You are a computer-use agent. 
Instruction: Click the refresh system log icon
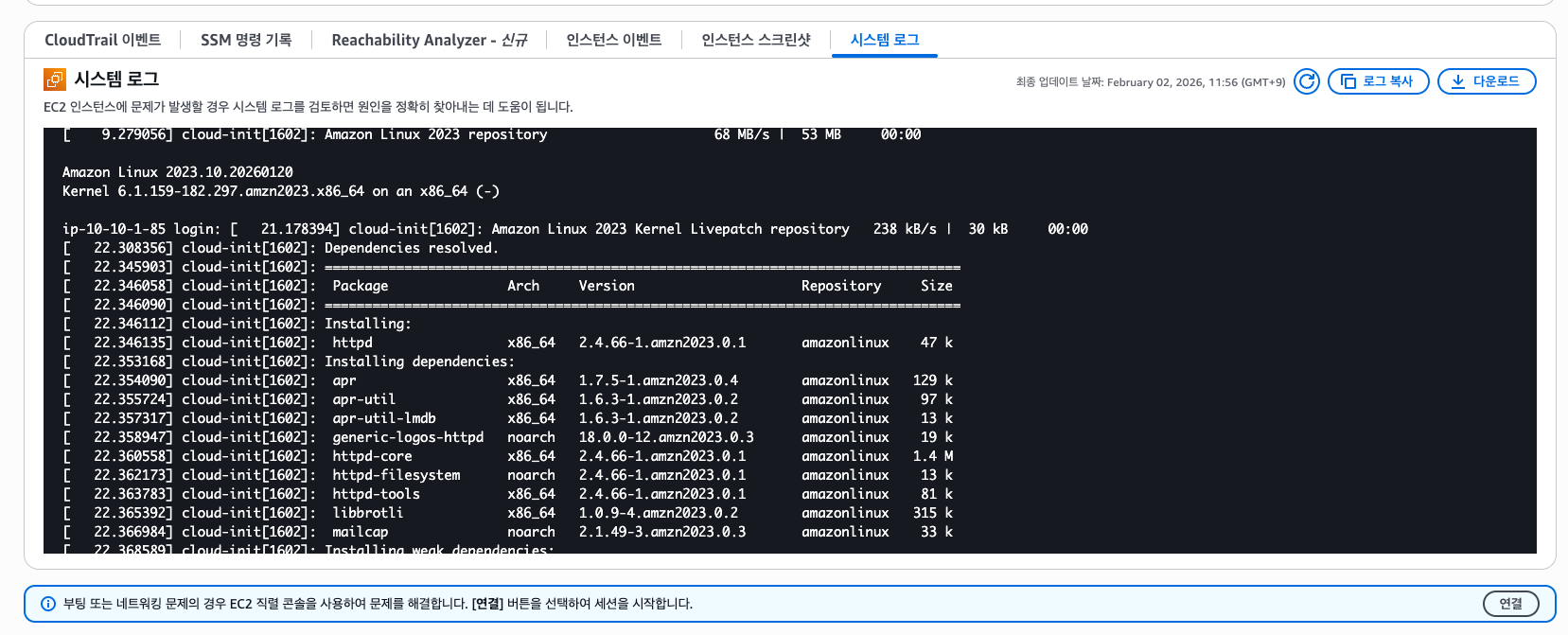1307,81
